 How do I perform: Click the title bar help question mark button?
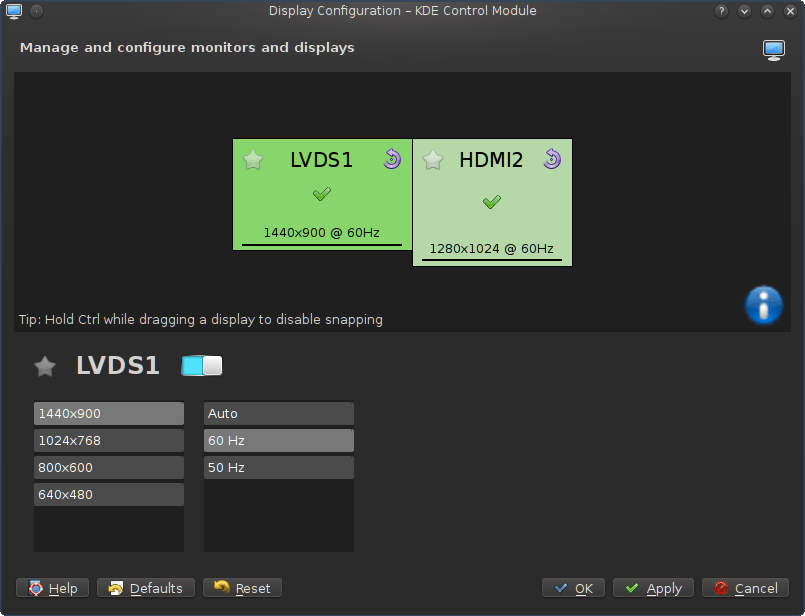click(721, 11)
